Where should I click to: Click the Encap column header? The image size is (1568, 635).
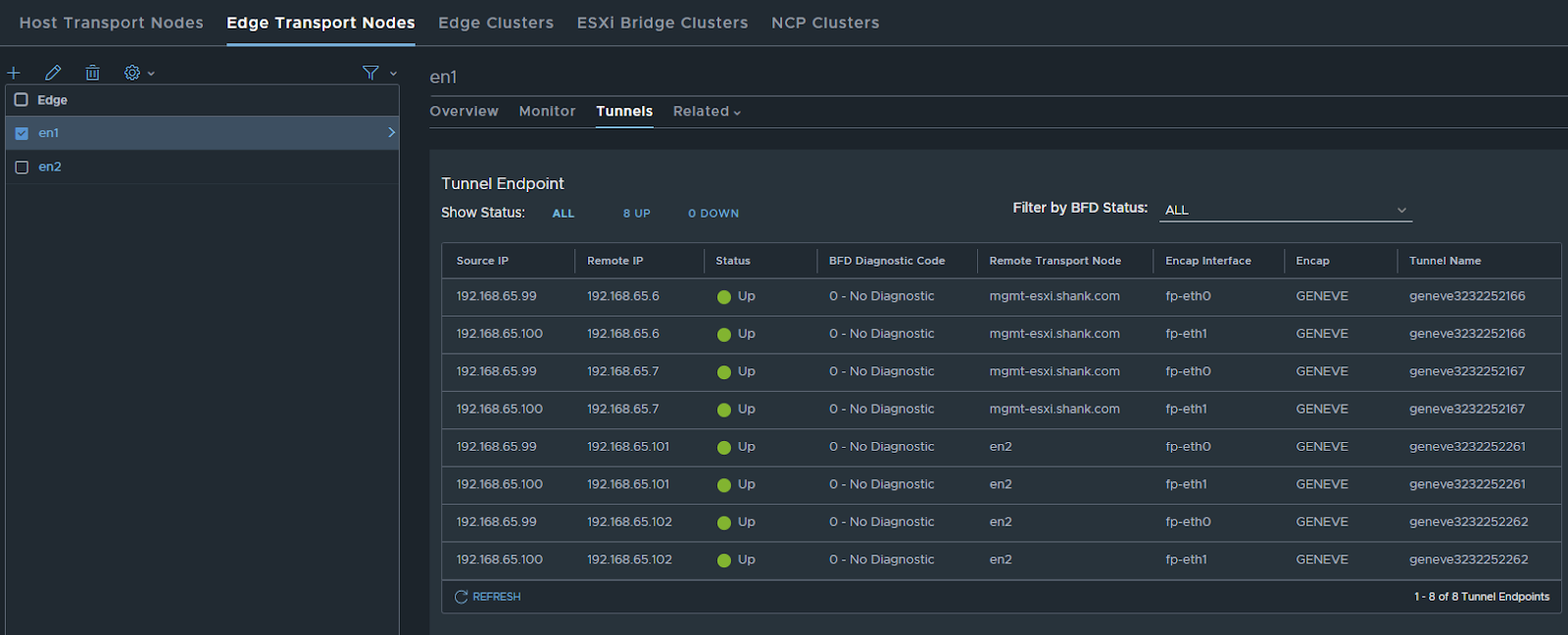click(1312, 261)
